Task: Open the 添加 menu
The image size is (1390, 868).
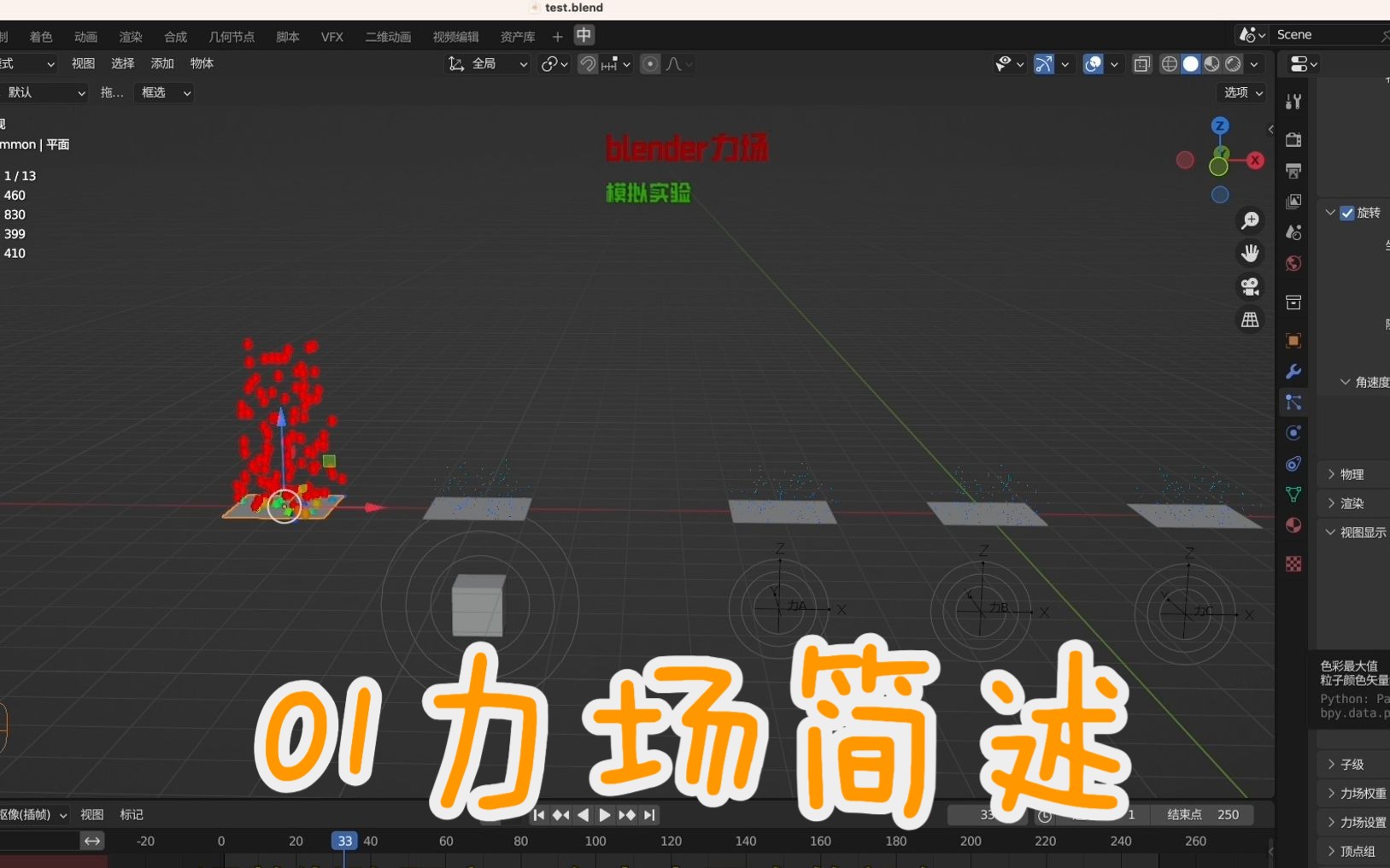Action: coord(162,63)
